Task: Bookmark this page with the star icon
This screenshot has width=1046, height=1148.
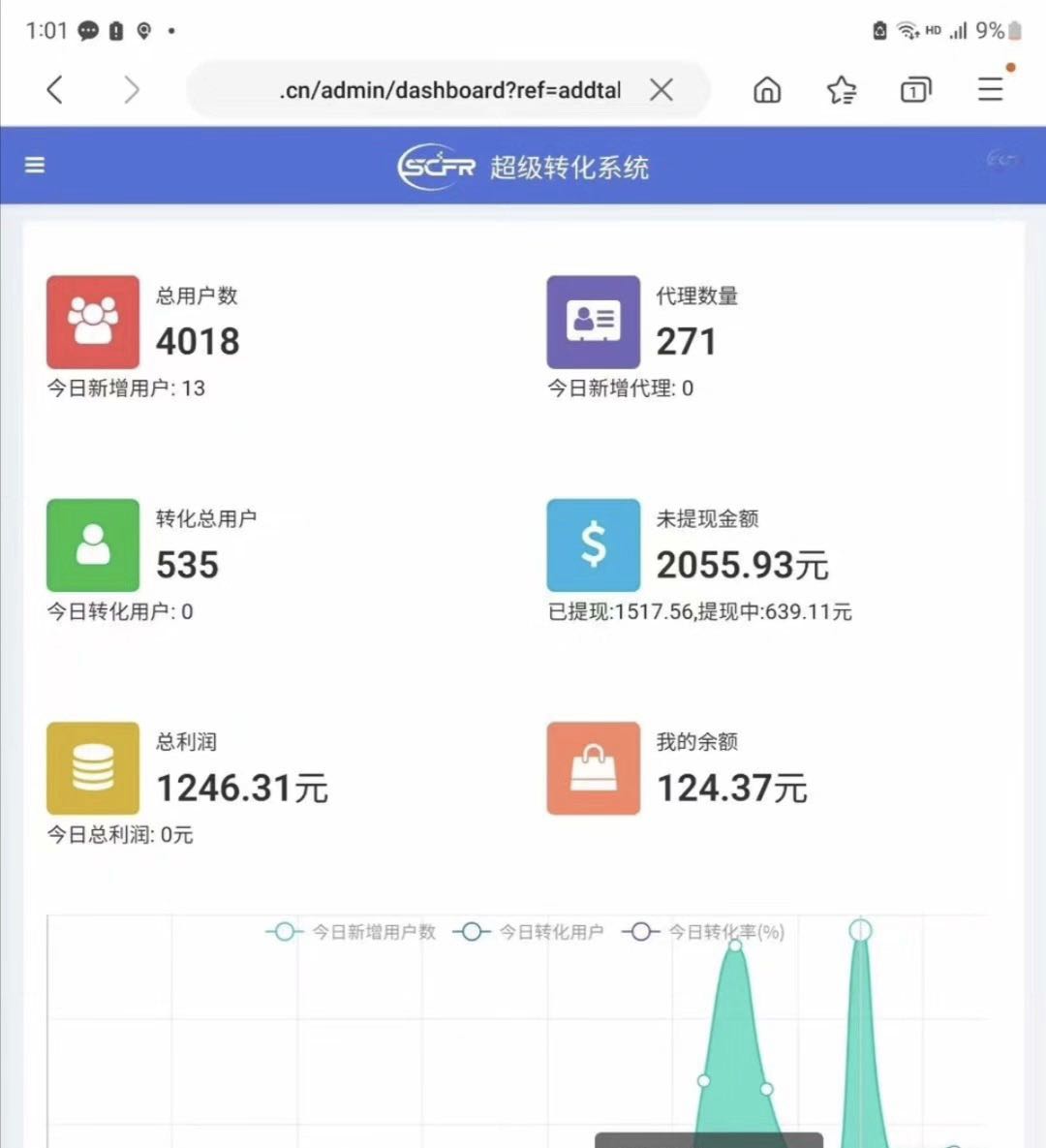Action: pyautogui.click(x=841, y=90)
